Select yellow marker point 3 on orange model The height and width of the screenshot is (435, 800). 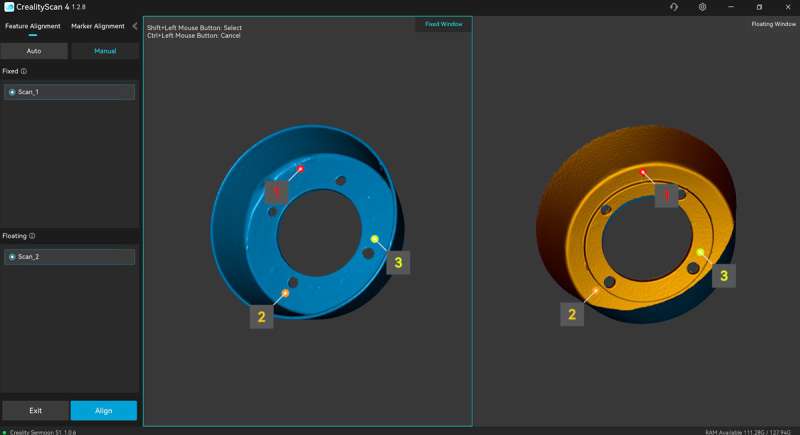[x=701, y=252]
